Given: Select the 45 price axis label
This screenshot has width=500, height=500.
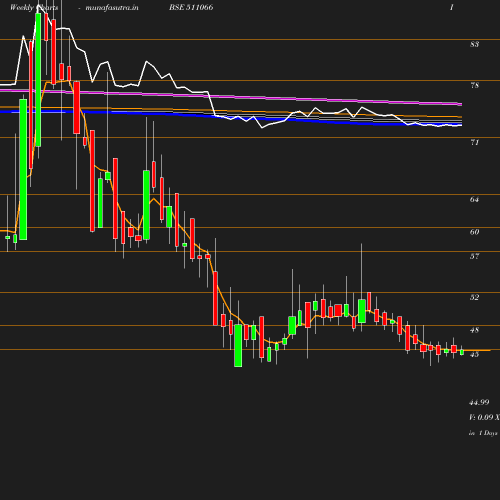Looking at the screenshot, I should point(475,354).
